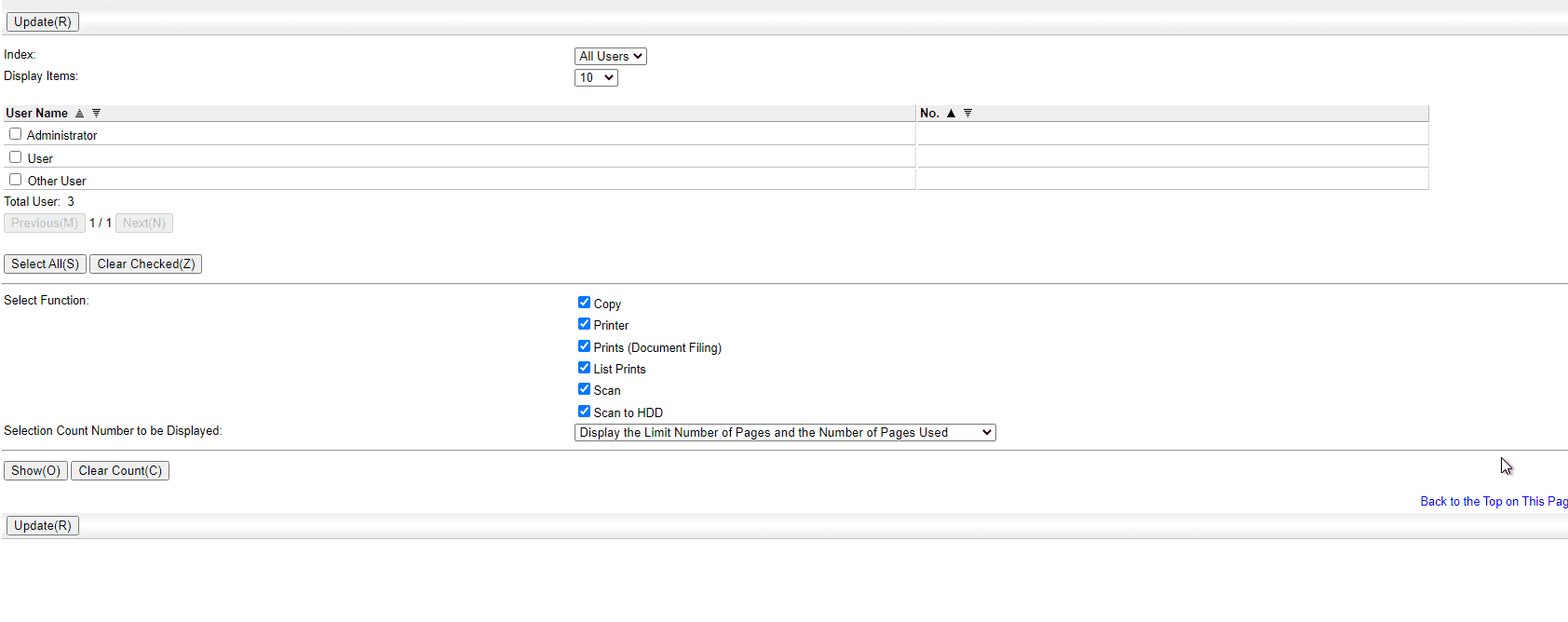Sort No. column descending
Viewport: 1568px width, 622px height.
pyautogui.click(x=967, y=114)
